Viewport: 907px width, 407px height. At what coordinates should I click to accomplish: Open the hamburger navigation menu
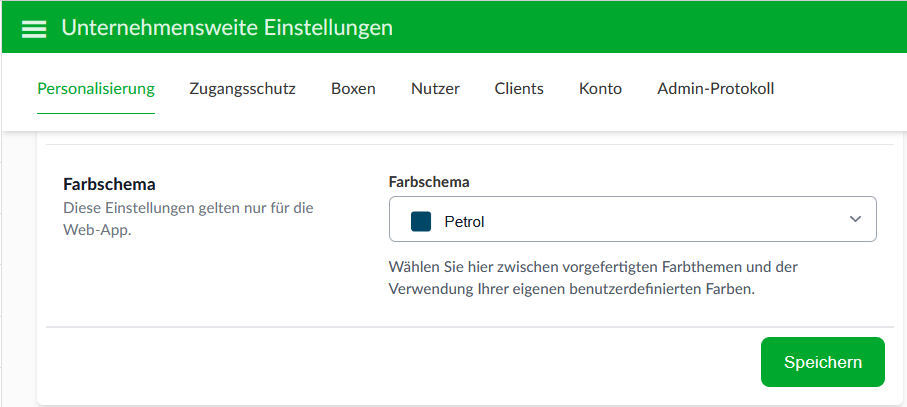(x=34, y=28)
